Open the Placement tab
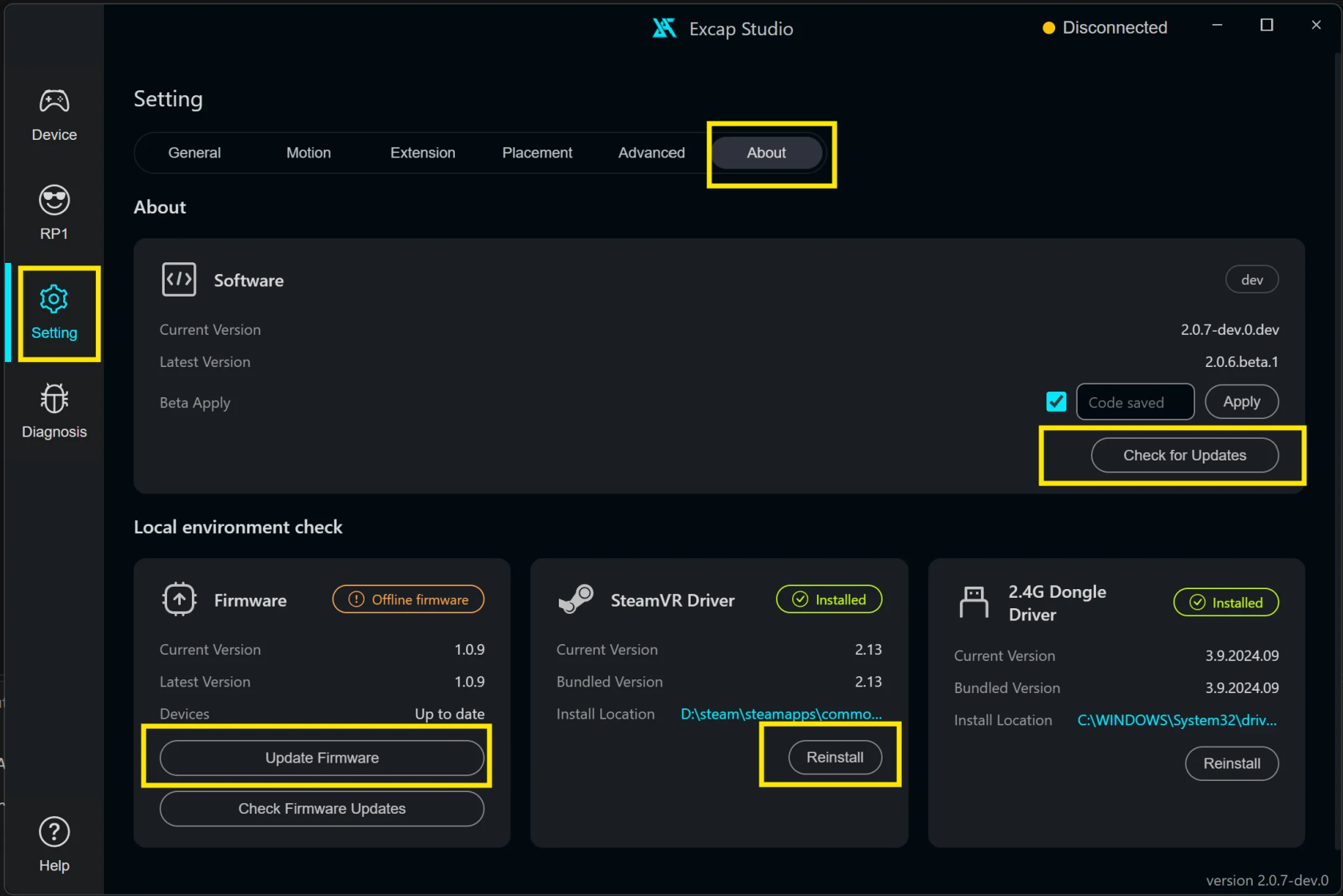This screenshot has width=1343, height=896. click(x=537, y=153)
